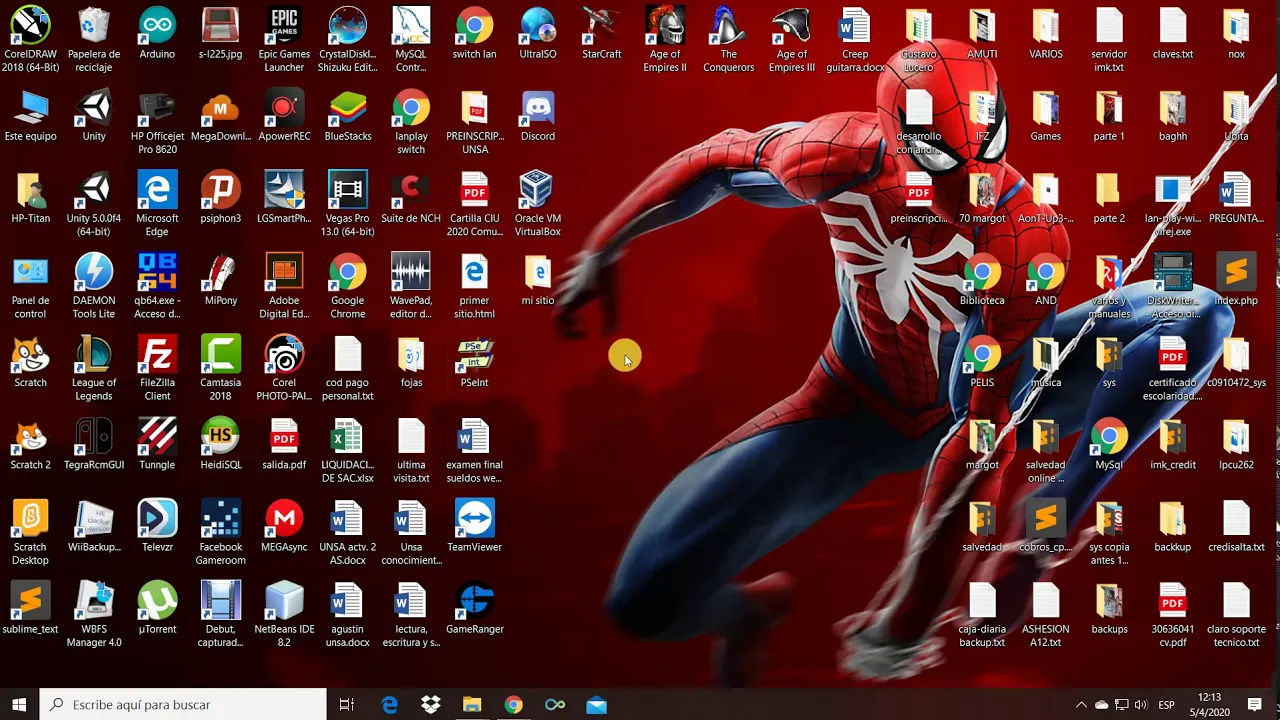1280x720 pixels.
Task: Open Arduino from the taskbar
Action: pyautogui.click(x=555, y=705)
